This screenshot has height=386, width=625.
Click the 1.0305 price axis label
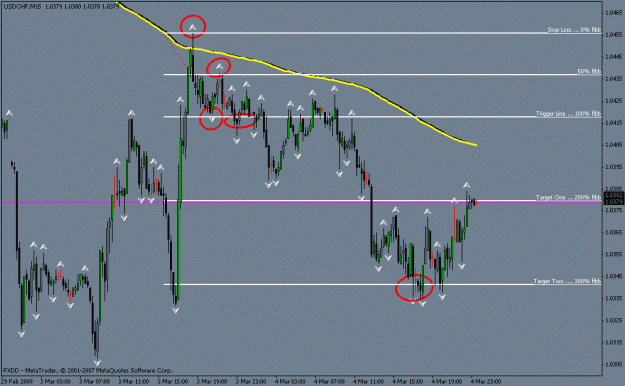point(613,364)
